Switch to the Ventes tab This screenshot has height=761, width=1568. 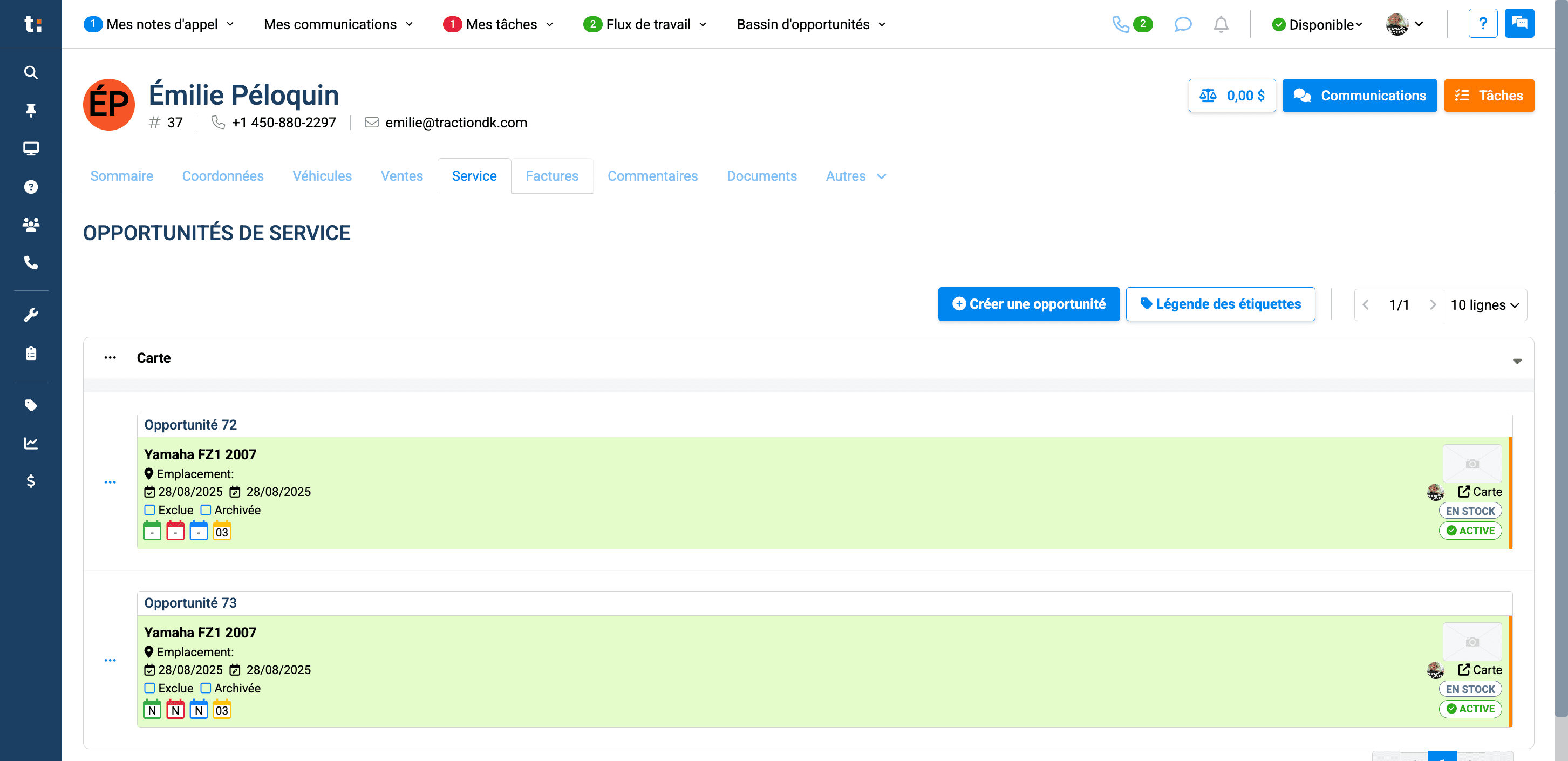click(402, 176)
